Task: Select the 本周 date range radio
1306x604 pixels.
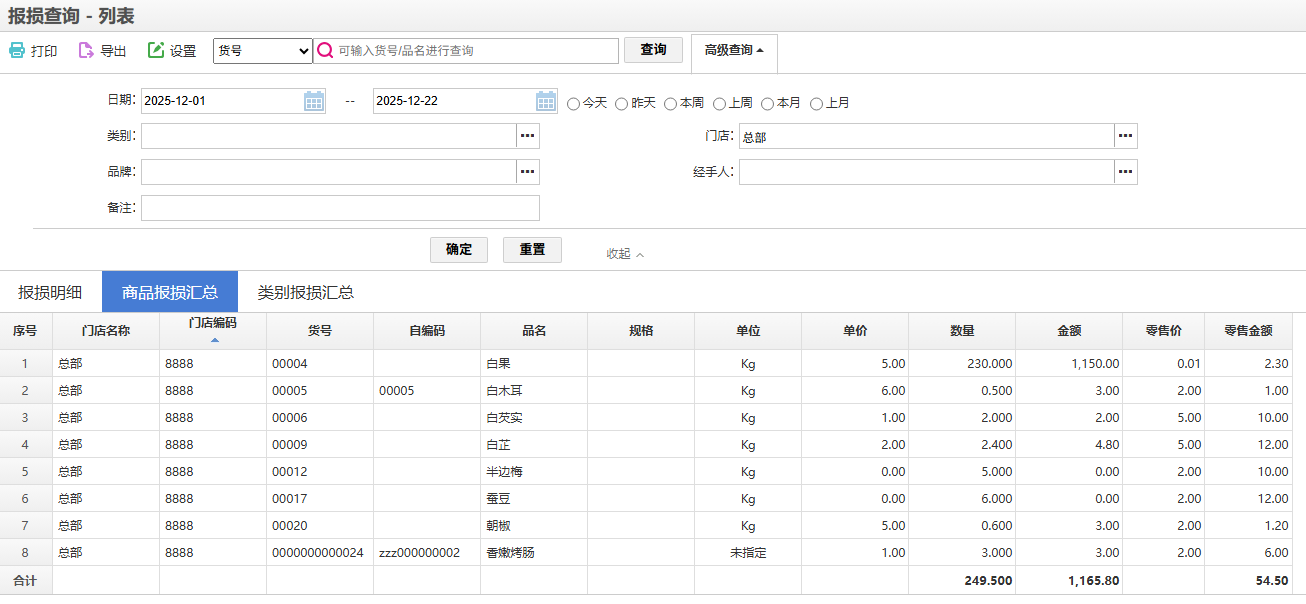Action: pos(671,103)
